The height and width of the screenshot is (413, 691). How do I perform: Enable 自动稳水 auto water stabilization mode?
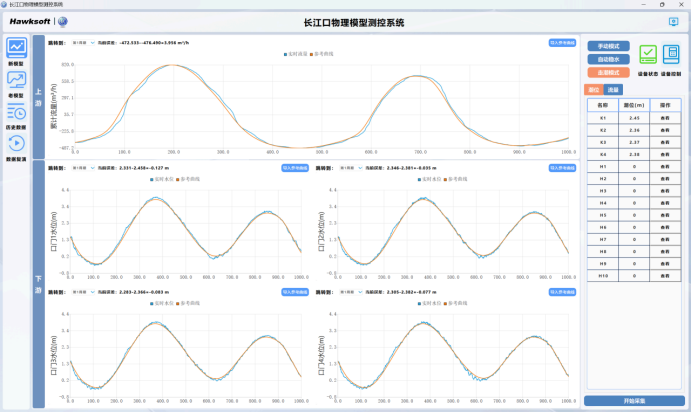(x=608, y=59)
